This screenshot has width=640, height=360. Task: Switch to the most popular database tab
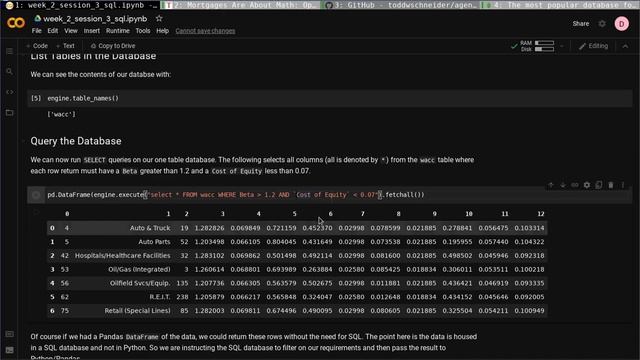click(x=560, y=5)
